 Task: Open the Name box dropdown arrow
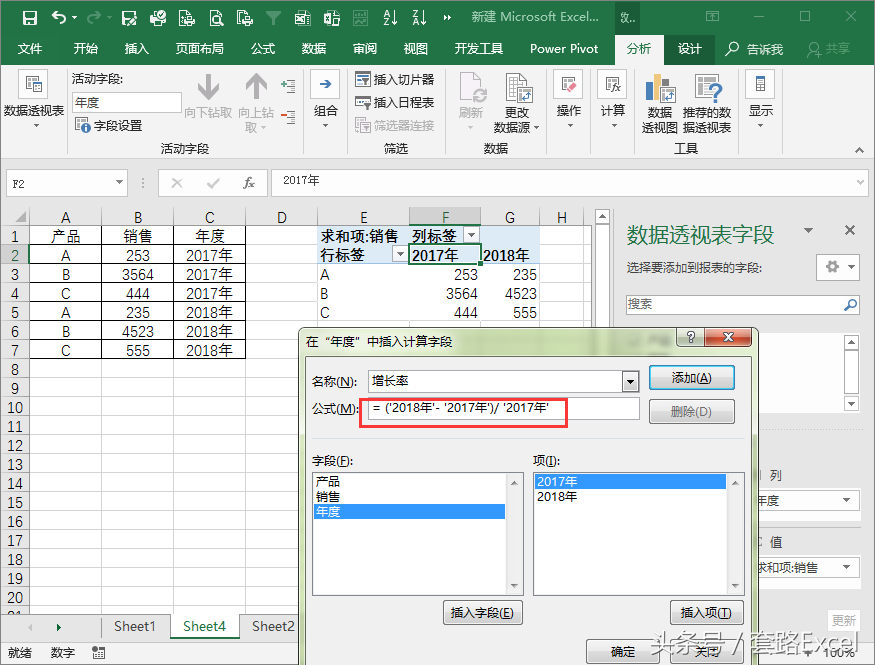[x=119, y=182]
